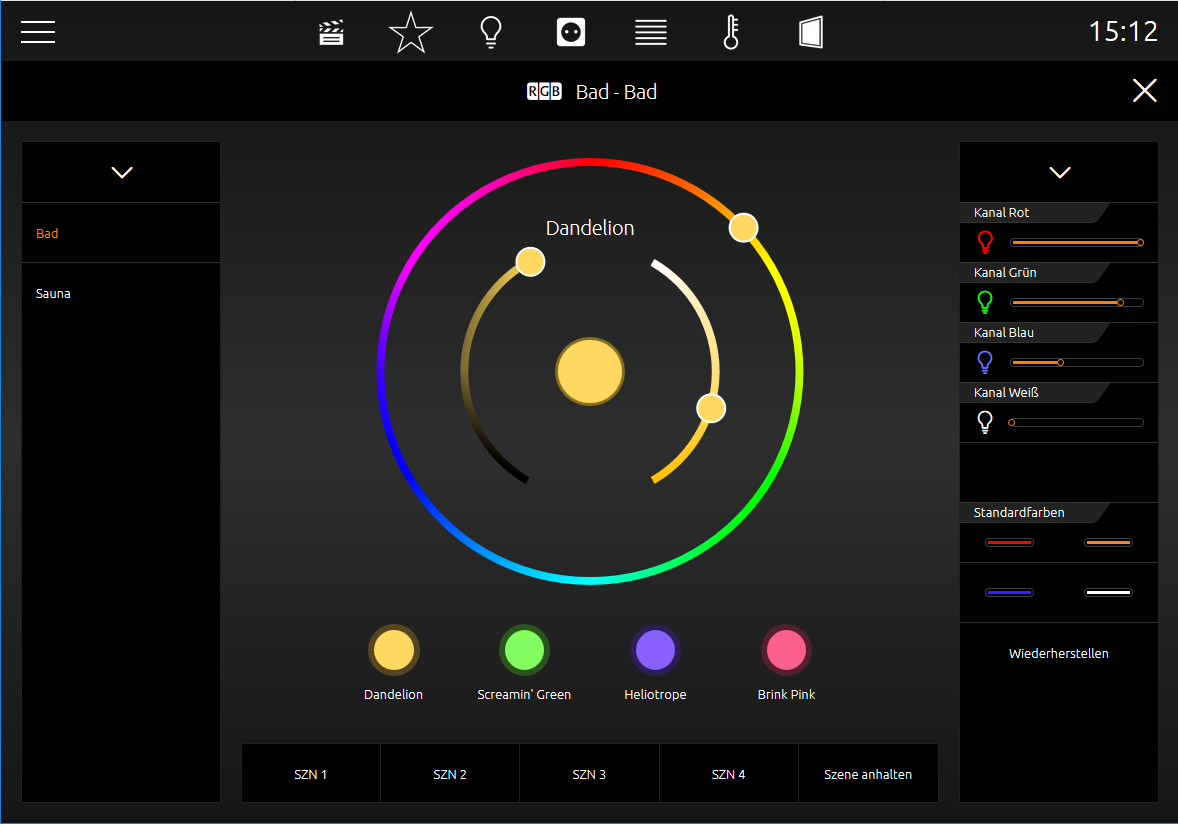Image resolution: width=1178 pixels, height=824 pixels.
Task: Open the scenes clapperboard icon
Action: [x=331, y=32]
